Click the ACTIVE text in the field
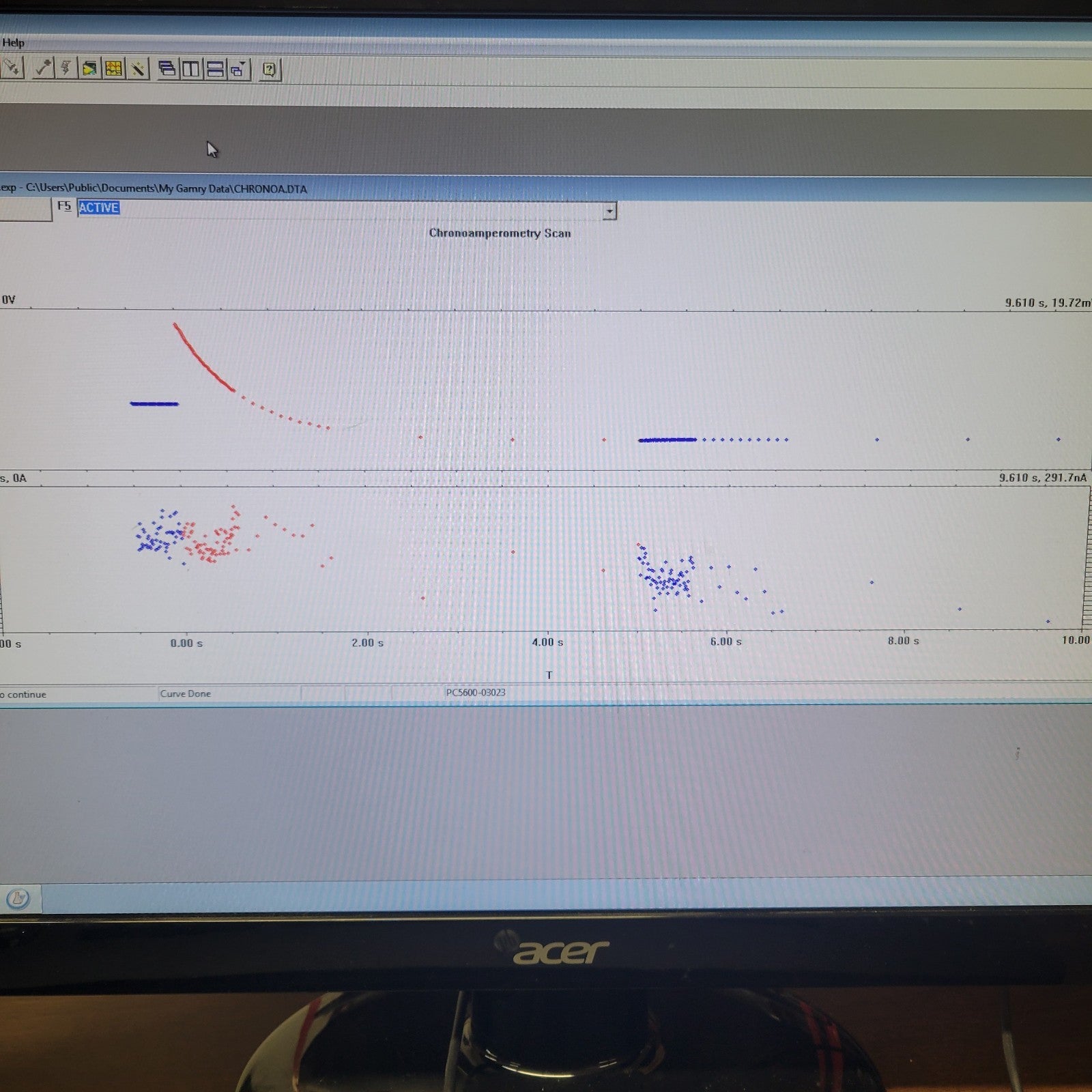Screen dimensions: 1092x1092 (x=99, y=208)
